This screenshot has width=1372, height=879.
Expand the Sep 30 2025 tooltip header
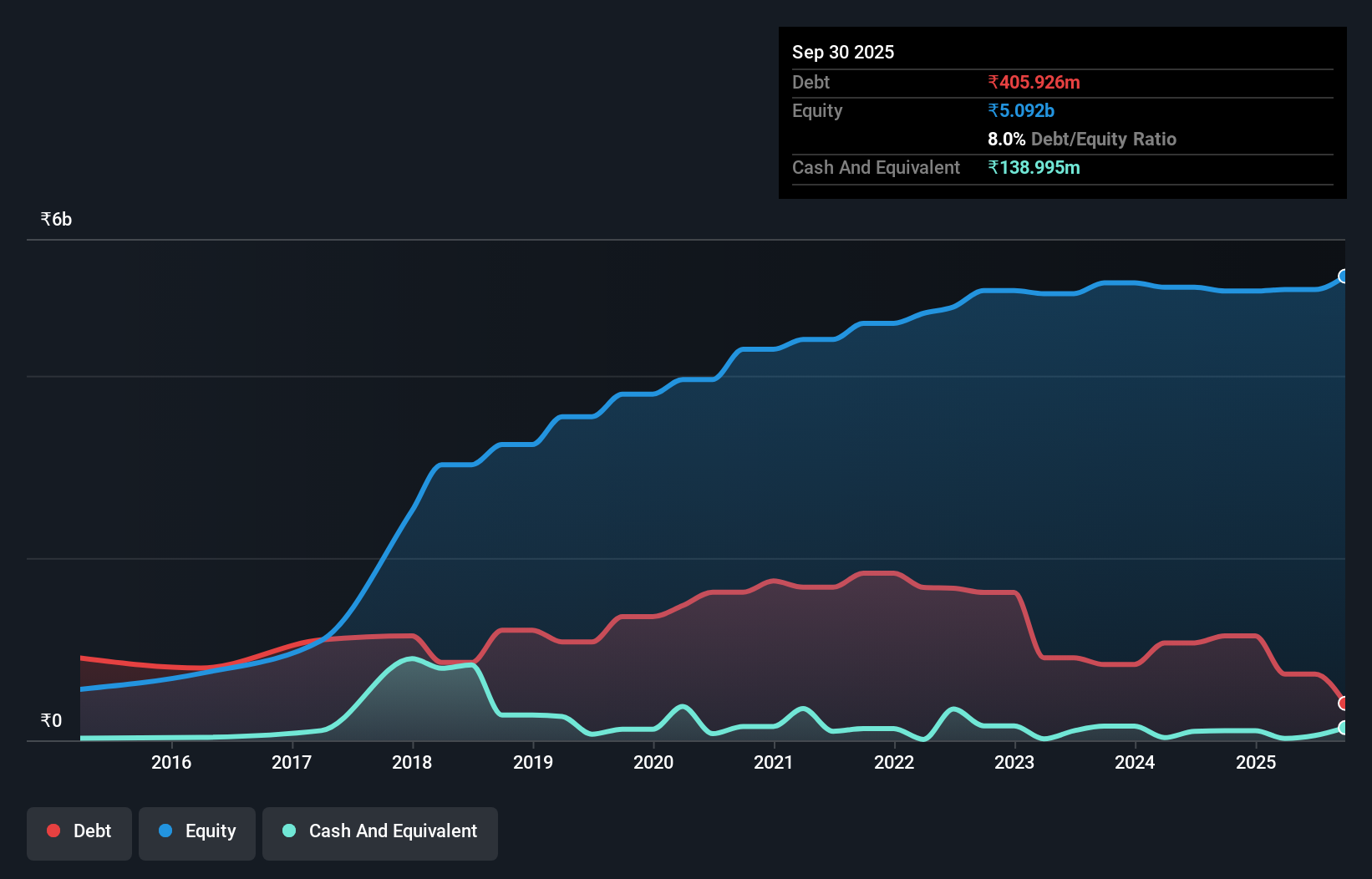click(843, 52)
